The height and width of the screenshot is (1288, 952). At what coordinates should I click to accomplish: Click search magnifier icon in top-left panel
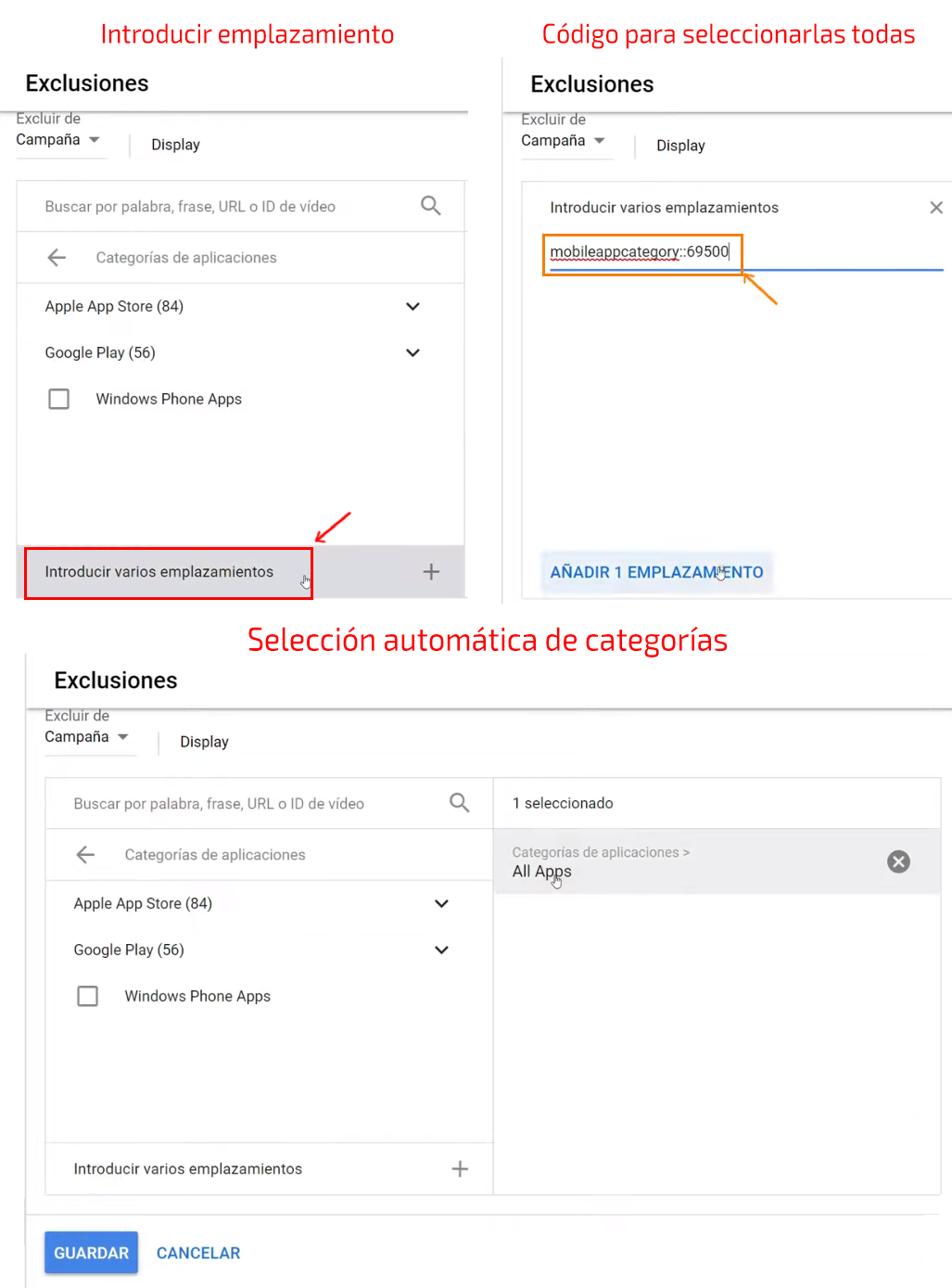click(430, 206)
